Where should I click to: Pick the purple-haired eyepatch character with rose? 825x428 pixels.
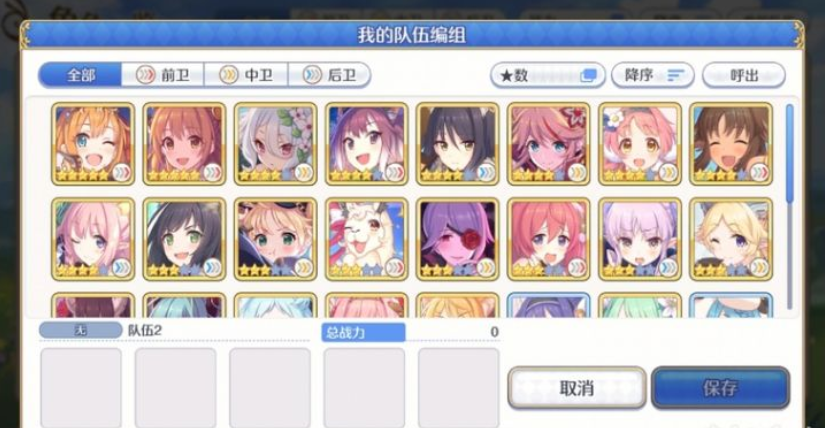tap(458, 239)
